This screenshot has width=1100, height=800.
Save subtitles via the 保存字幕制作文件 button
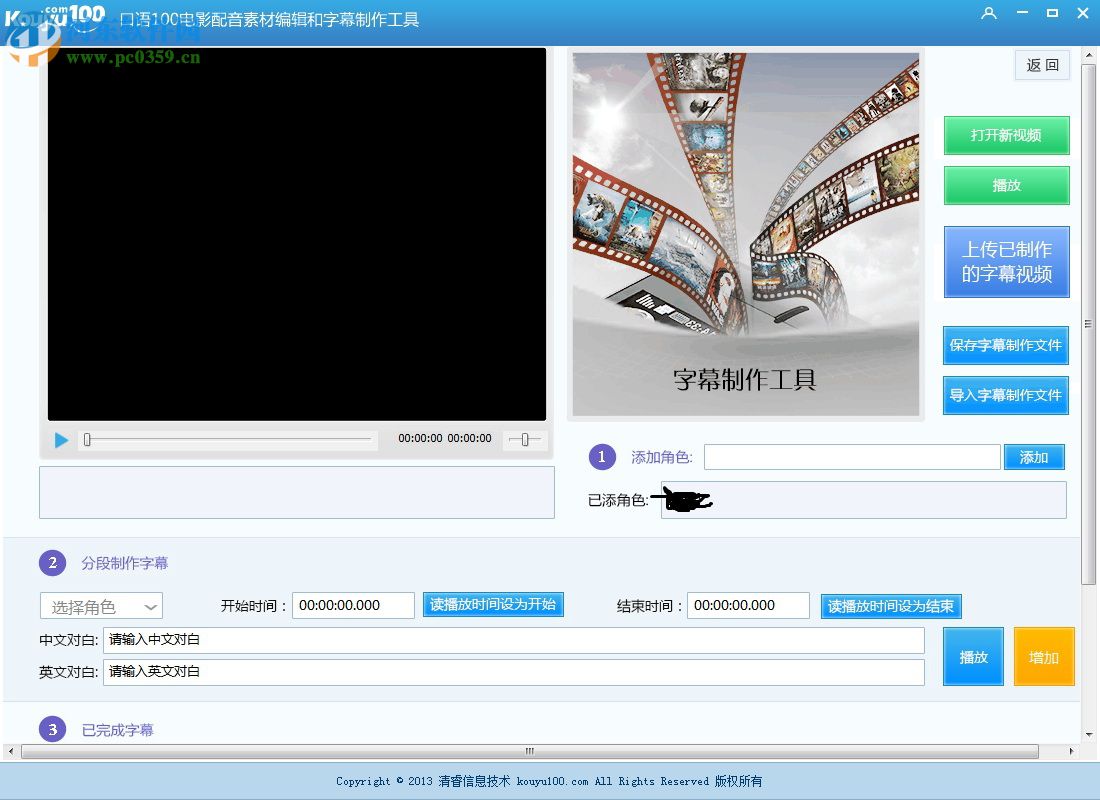point(1006,345)
